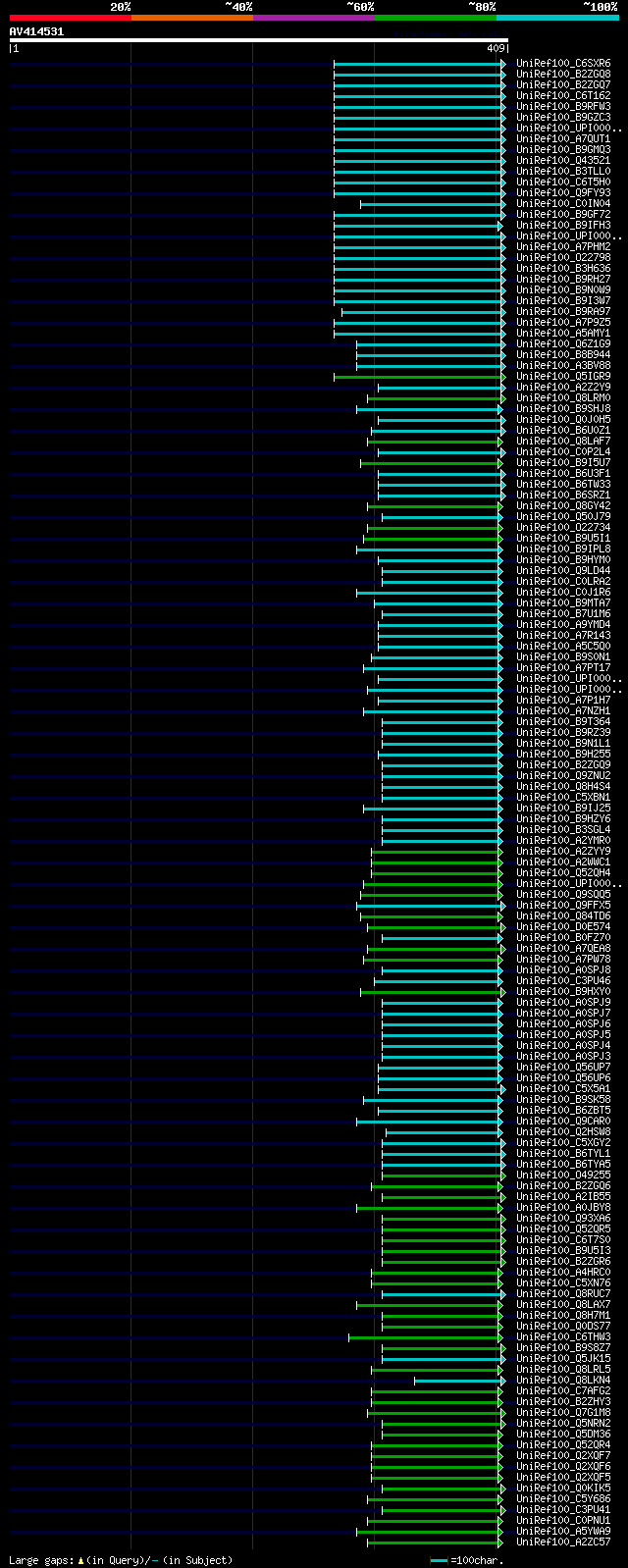628x1568 pixels.
Task: Open hit UniRef100_A0SPJ9
Action: pos(563,1003)
